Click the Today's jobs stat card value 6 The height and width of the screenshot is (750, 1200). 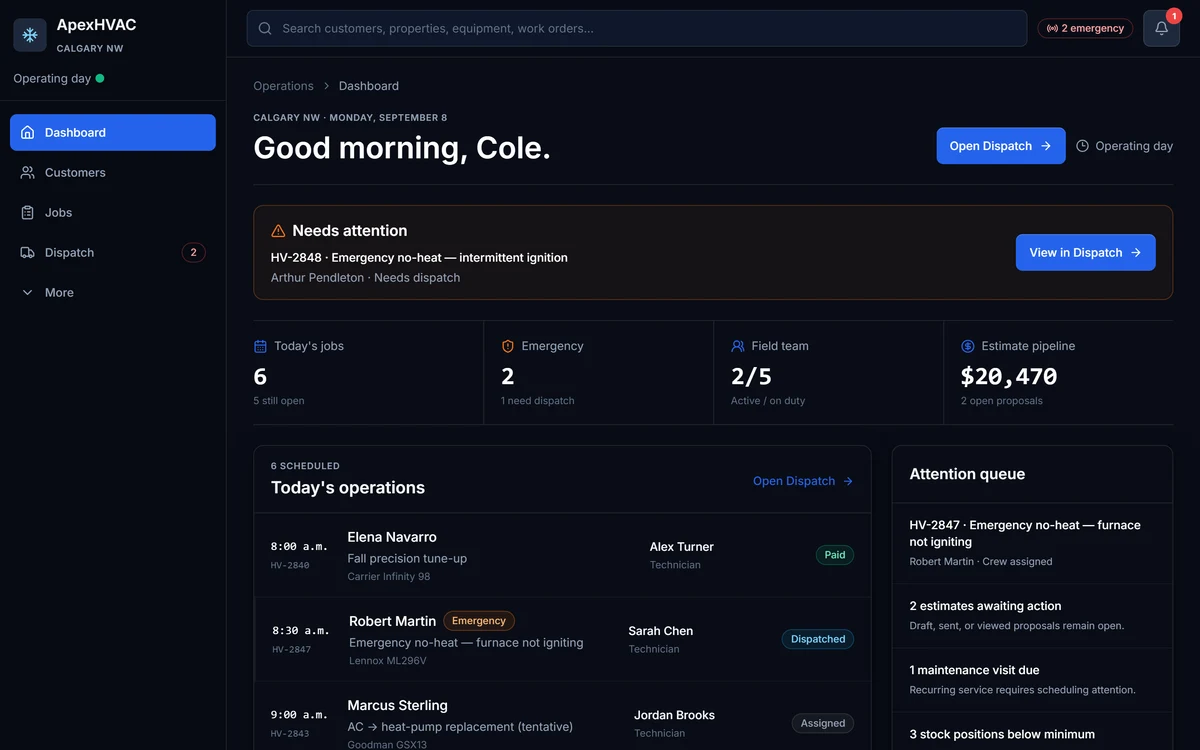pos(260,376)
